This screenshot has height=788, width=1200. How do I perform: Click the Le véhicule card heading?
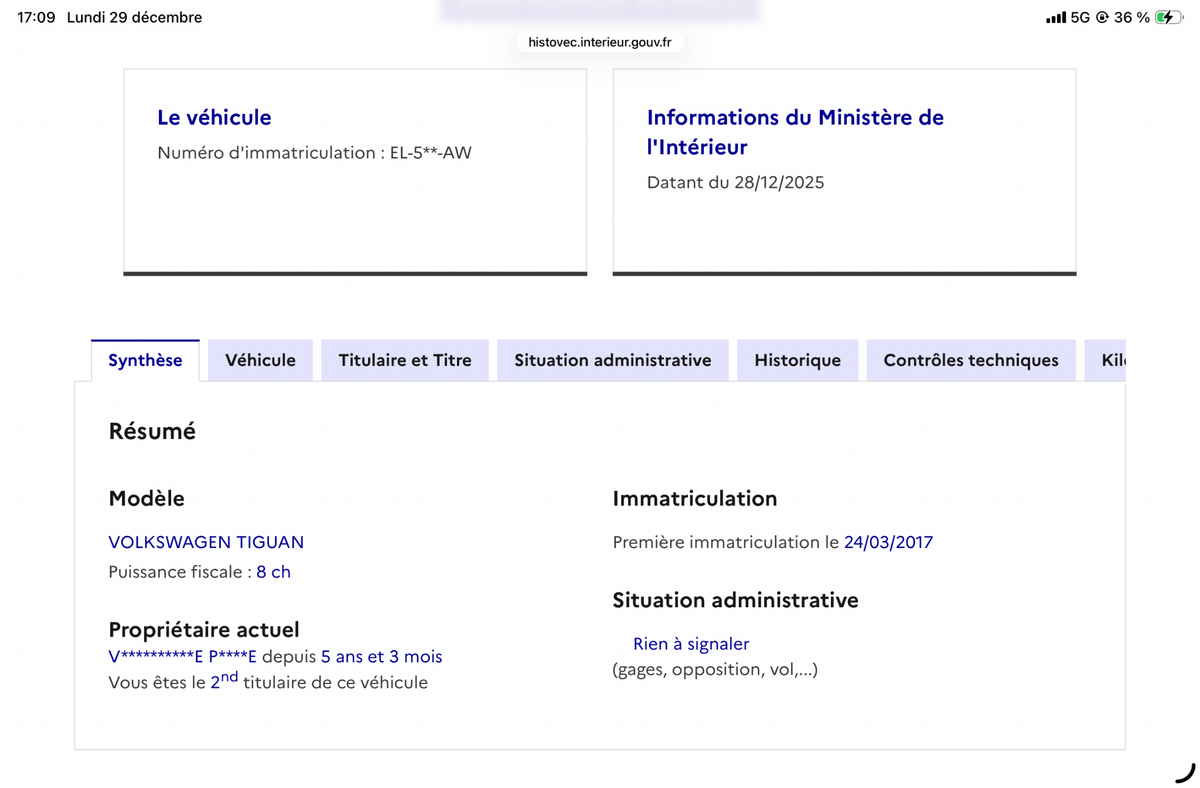[214, 117]
